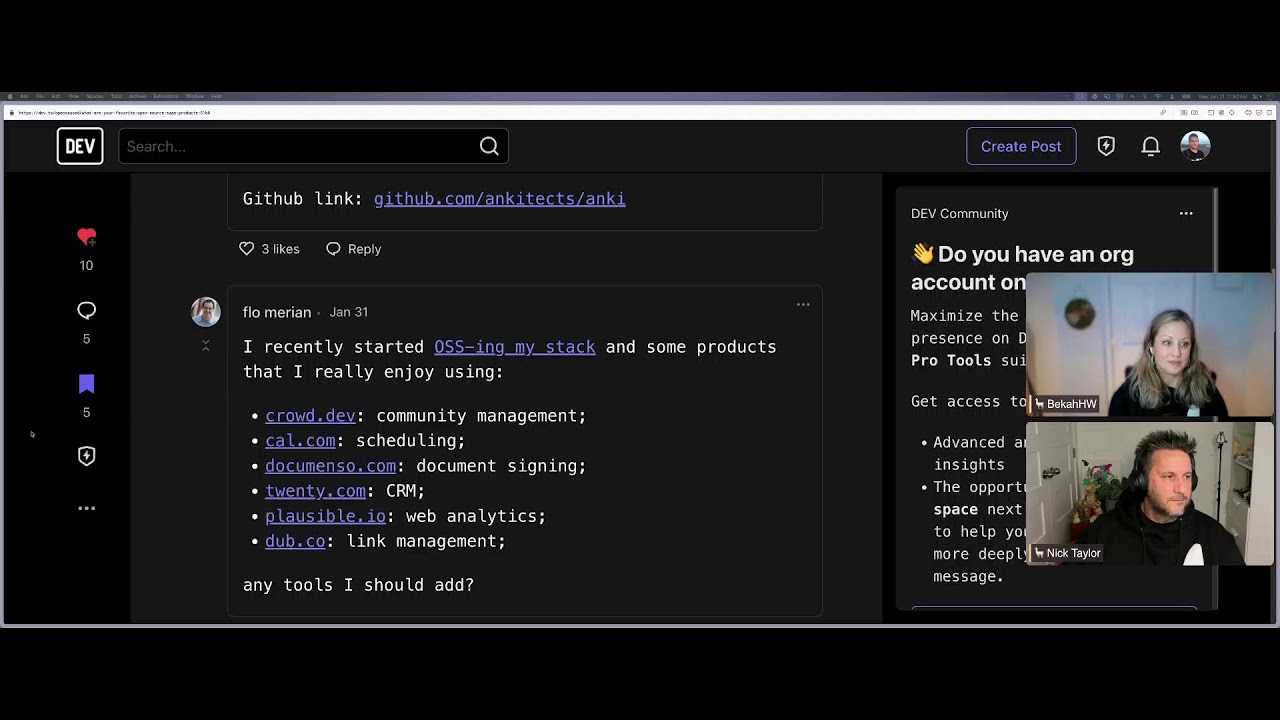Open flo merian's avatar
Image resolution: width=1280 pixels, height=720 pixels.
[x=206, y=311]
